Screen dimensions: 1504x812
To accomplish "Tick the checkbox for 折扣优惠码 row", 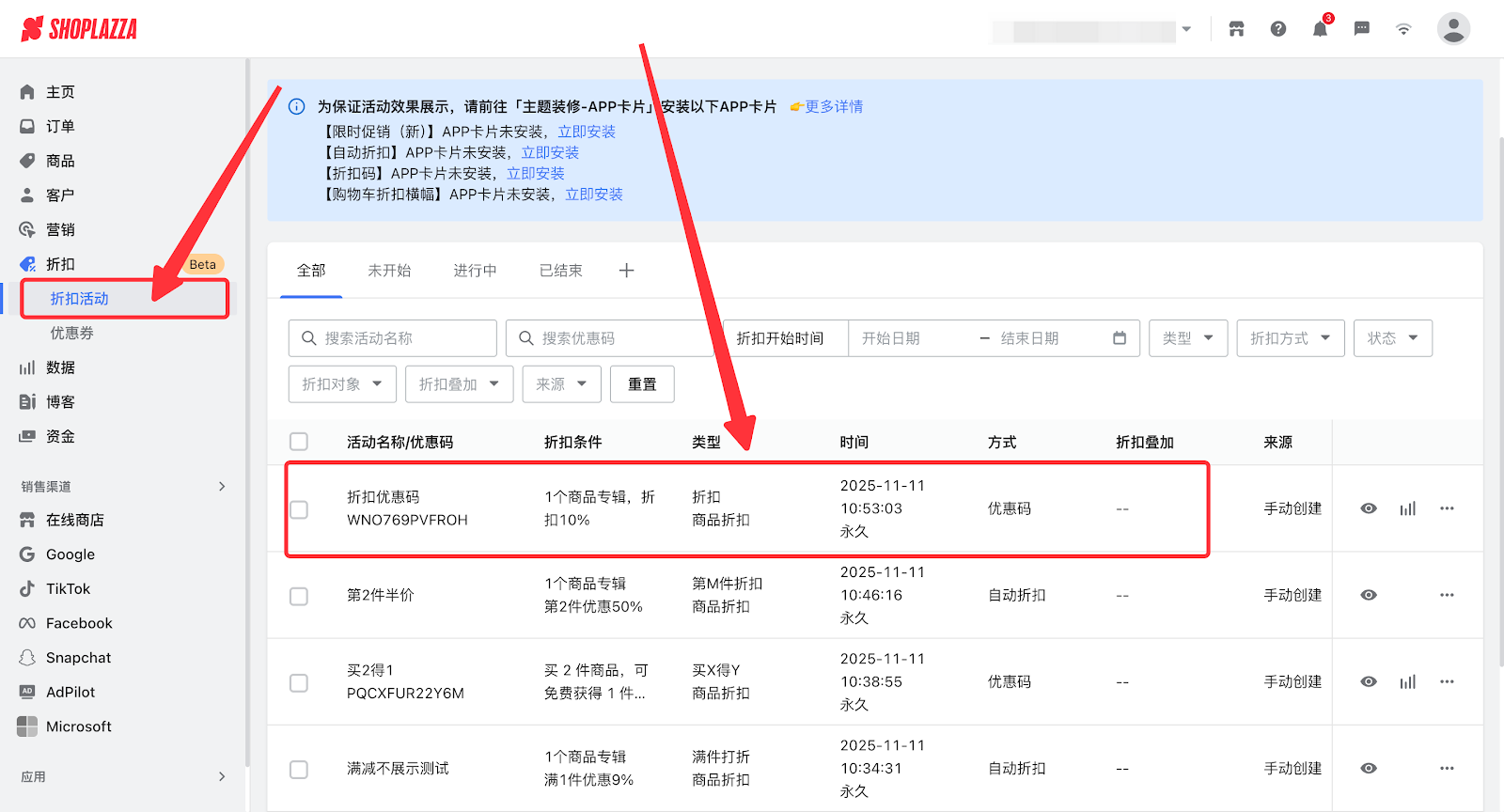I will (299, 509).
